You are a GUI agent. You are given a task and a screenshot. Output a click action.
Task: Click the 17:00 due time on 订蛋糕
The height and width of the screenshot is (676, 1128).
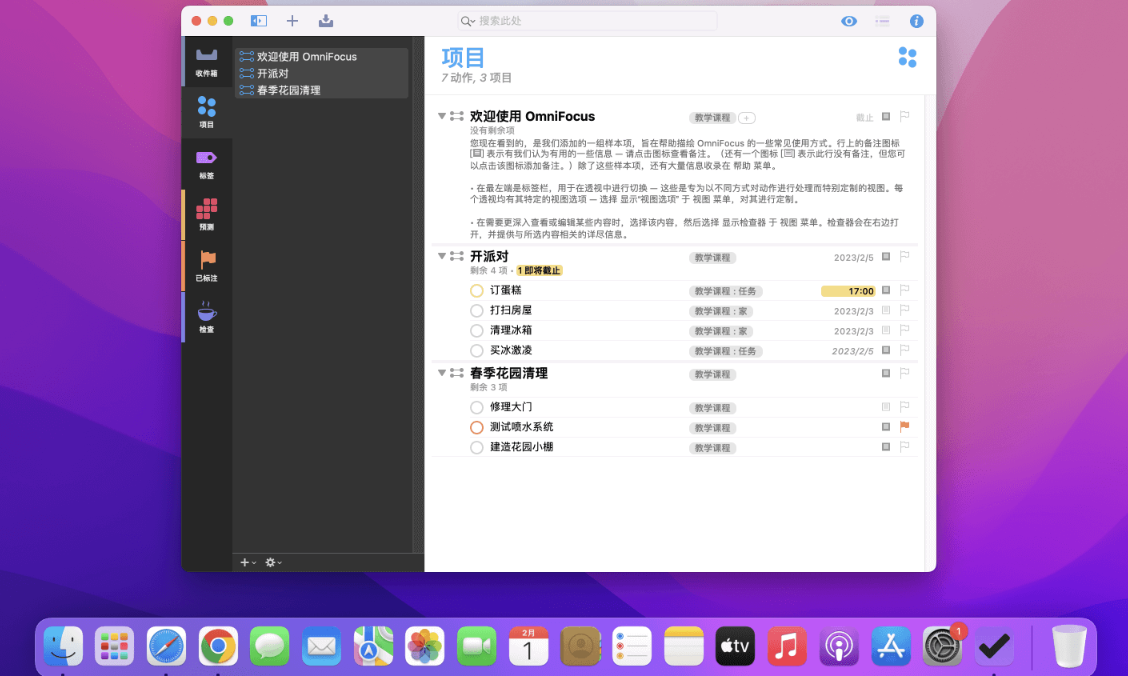pyautogui.click(x=848, y=291)
